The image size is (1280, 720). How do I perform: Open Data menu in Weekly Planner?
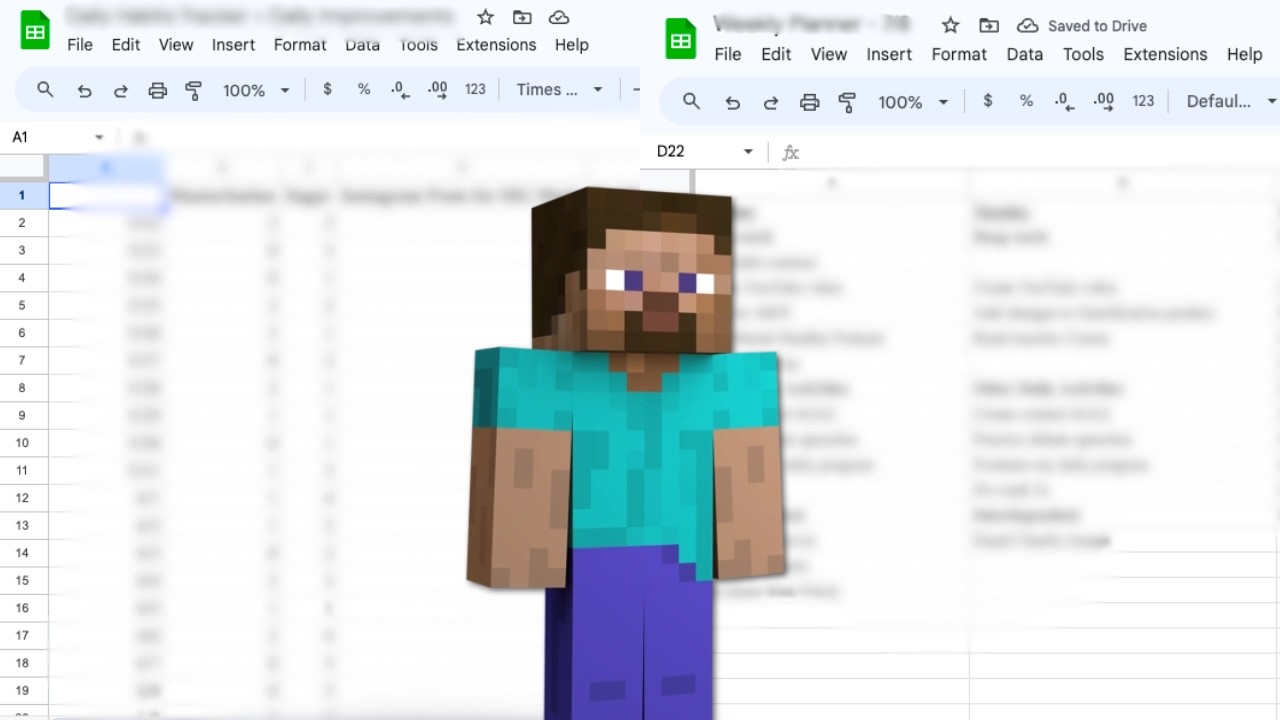[1024, 54]
